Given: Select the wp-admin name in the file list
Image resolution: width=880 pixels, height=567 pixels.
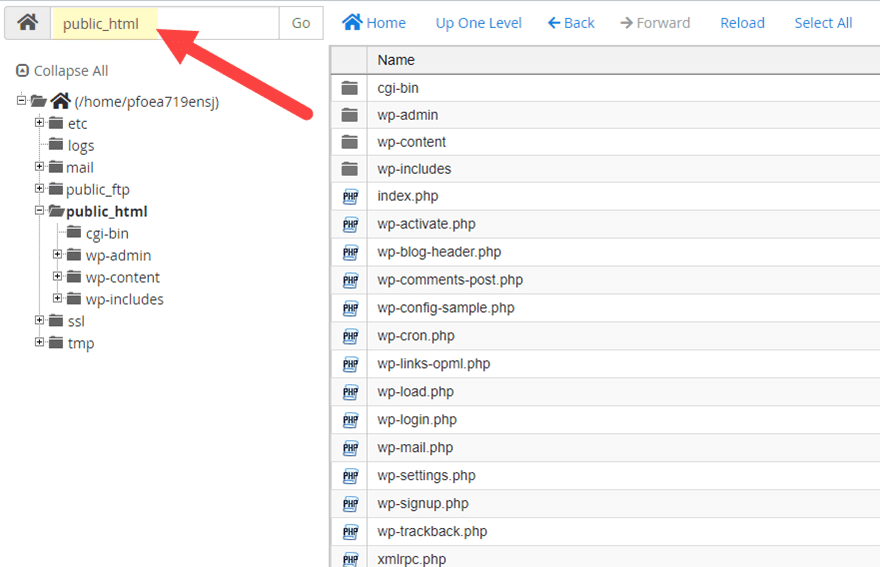Looking at the screenshot, I should [407, 115].
